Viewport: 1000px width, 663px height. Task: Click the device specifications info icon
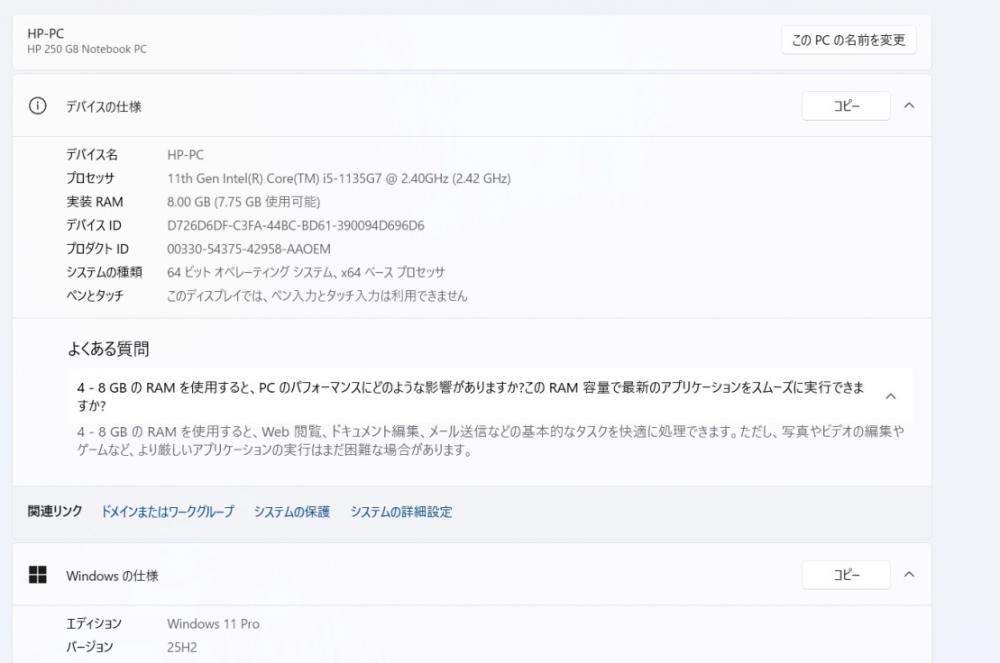[38, 106]
